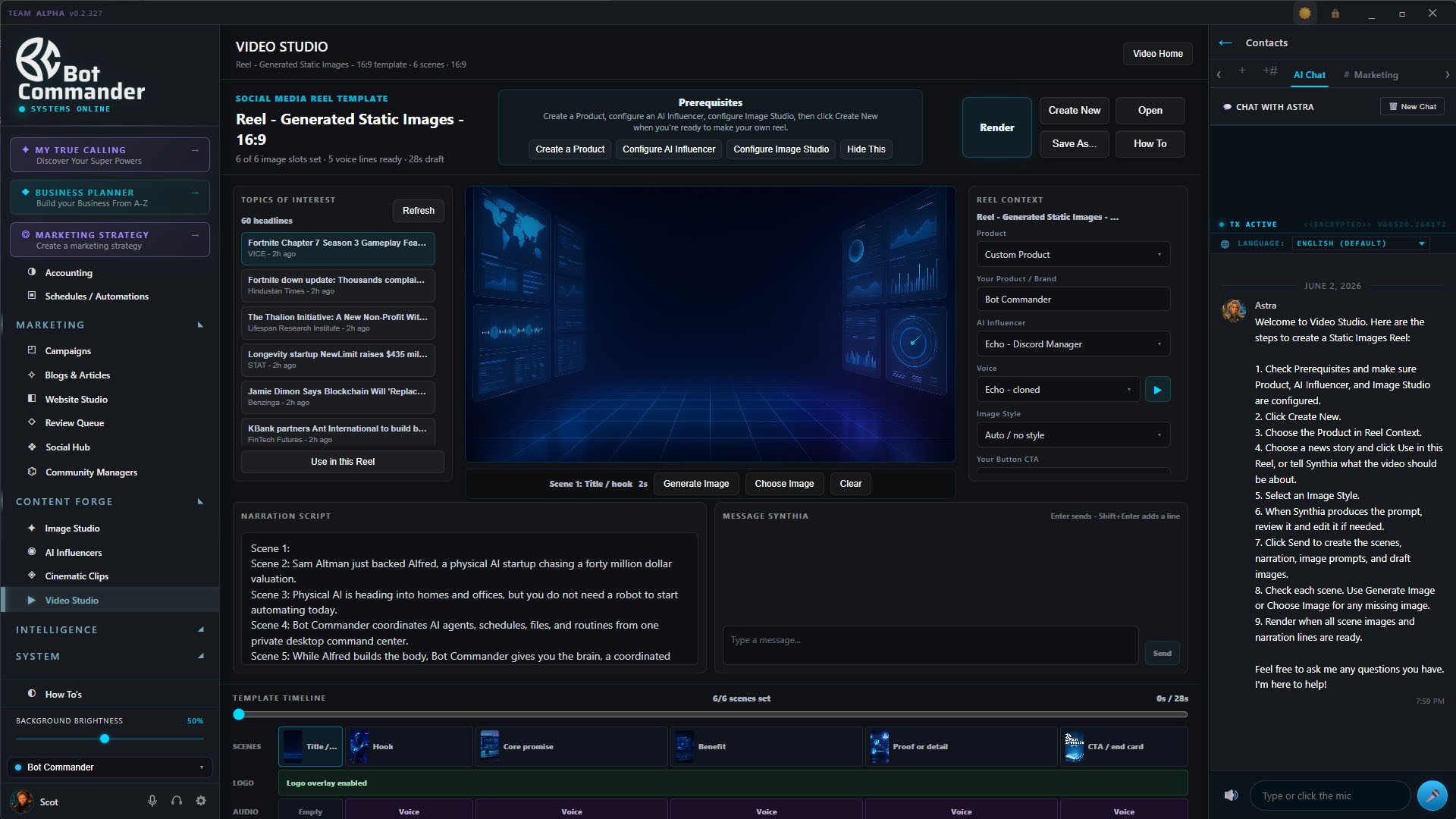
Task: Open the Image Style Auto / no style dropdown
Action: click(1073, 435)
